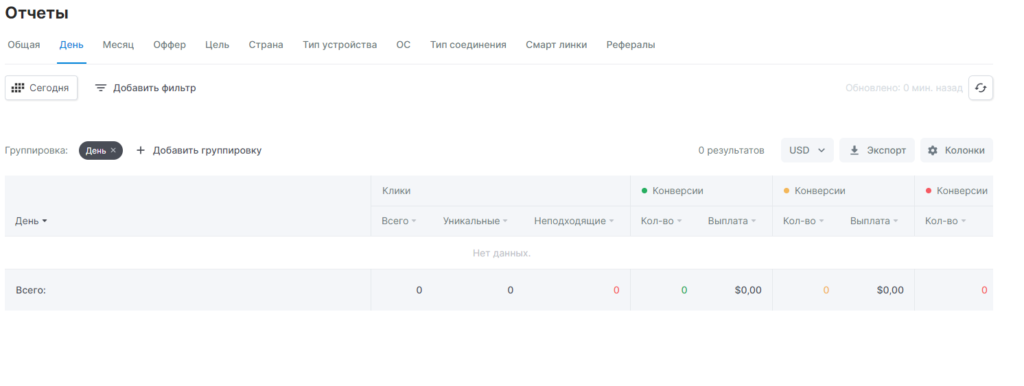
Task: Sort green Конверсии by the Выплата column
Action: click(732, 221)
